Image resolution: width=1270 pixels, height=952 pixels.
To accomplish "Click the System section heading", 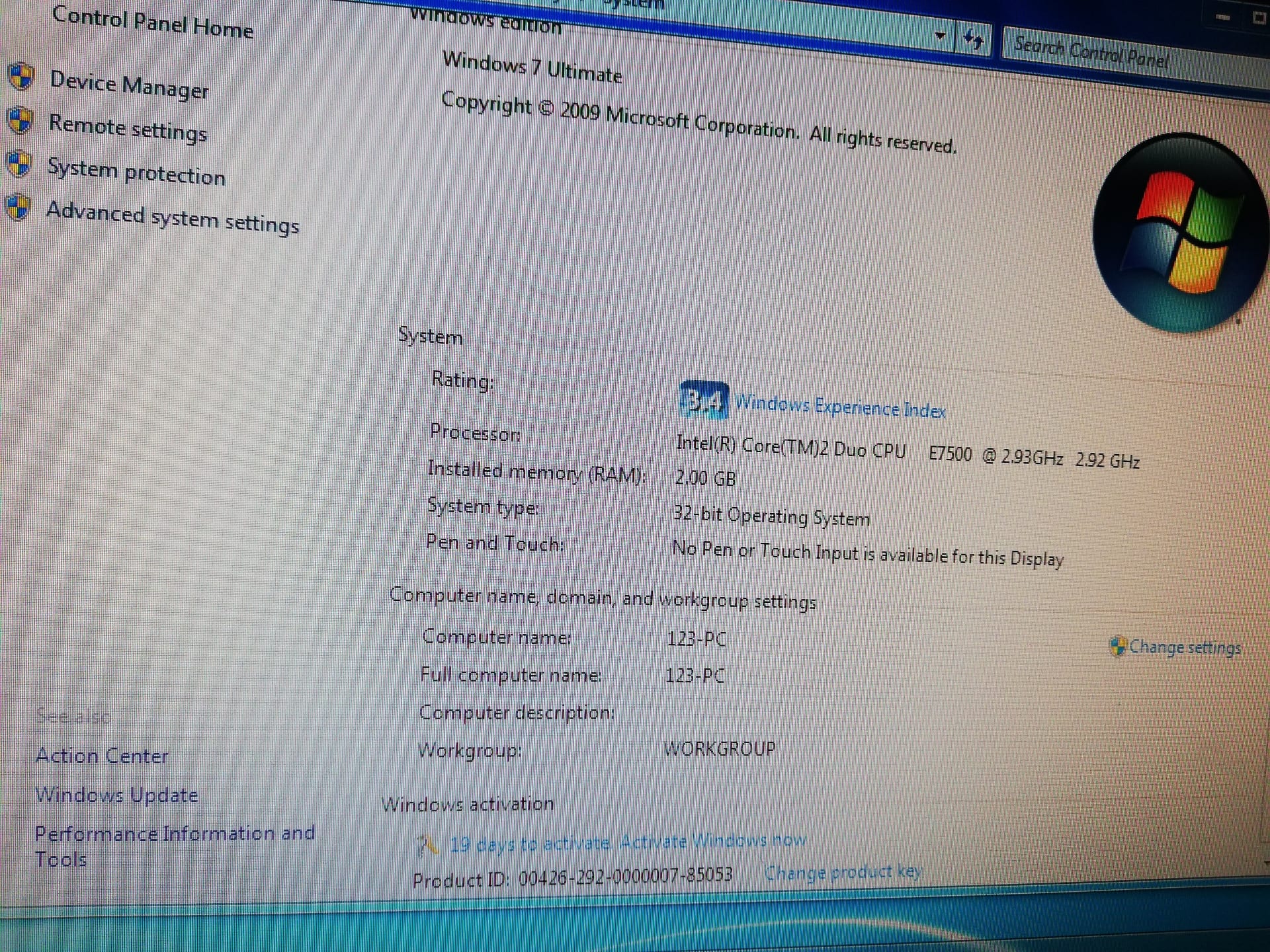I will click(431, 336).
